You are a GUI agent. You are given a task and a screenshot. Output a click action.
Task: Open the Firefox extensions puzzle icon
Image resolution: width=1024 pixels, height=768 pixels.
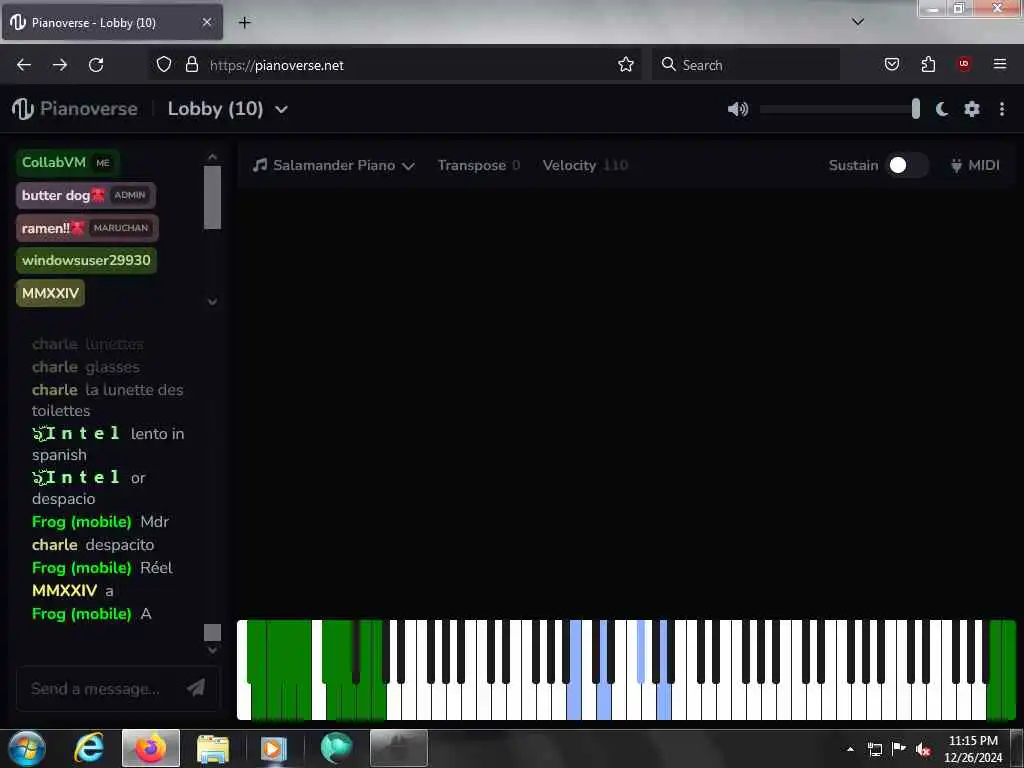point(928,64)
